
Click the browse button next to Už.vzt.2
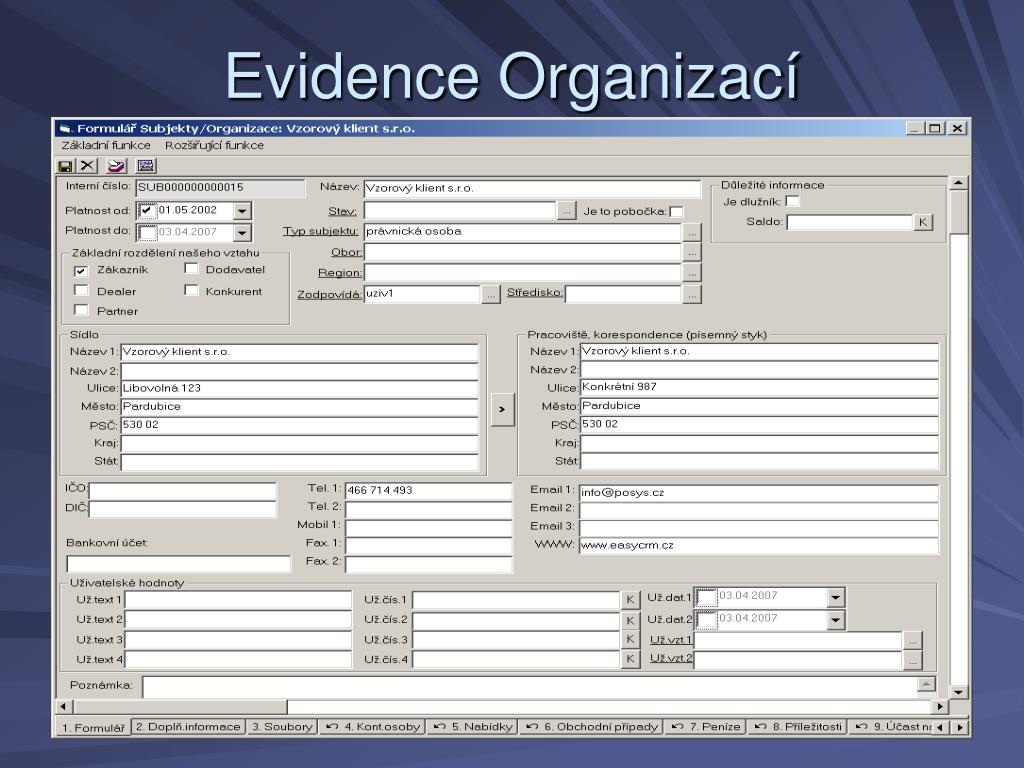tap(913, 661)
